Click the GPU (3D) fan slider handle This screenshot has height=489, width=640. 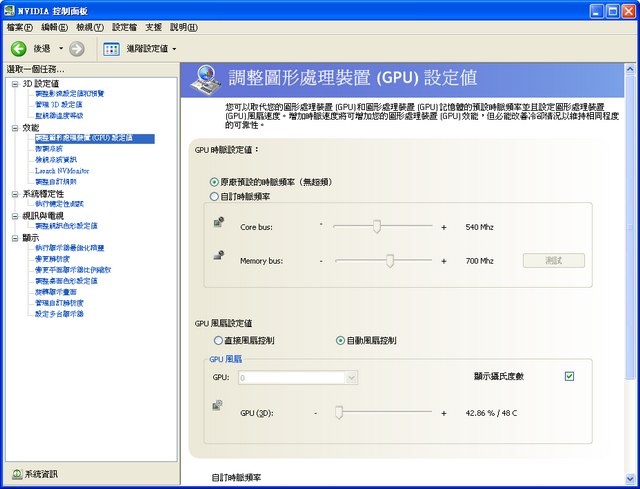coord(339,413)
